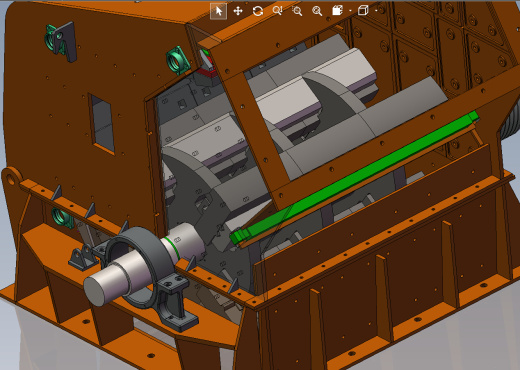
Task: Select the Rotate view tool
Action: 258,11
